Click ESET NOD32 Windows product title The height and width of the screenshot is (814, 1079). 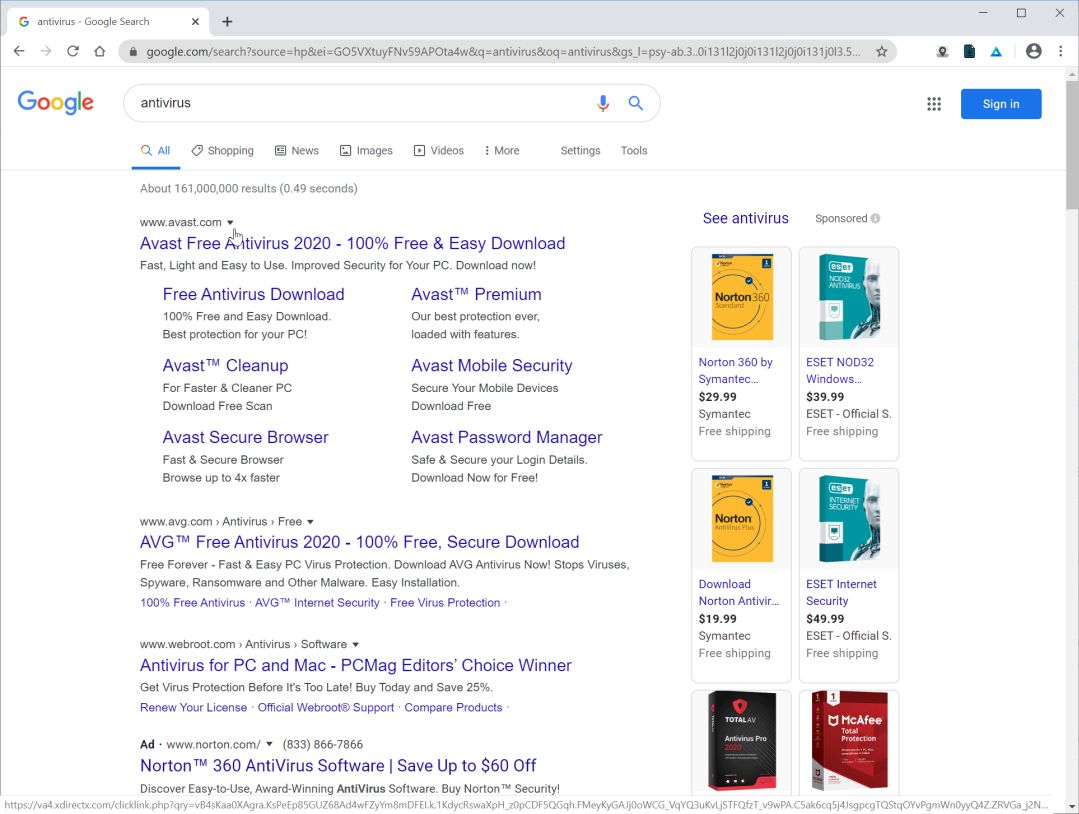(x=840, y=370)
